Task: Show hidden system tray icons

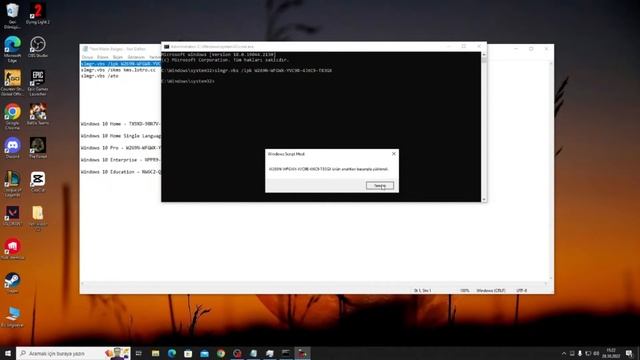Action: pos(564,353)
